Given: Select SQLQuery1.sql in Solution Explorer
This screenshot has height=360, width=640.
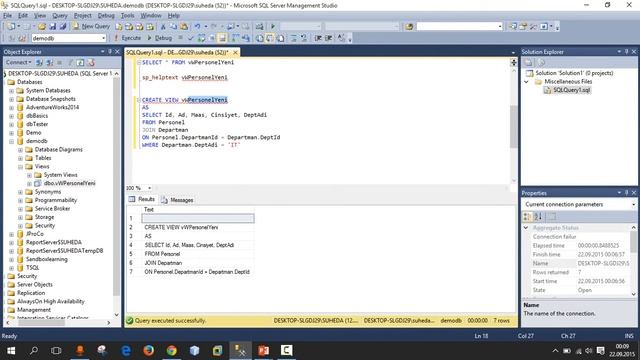Looking at the screenshot, I should (x=571, y=90).
